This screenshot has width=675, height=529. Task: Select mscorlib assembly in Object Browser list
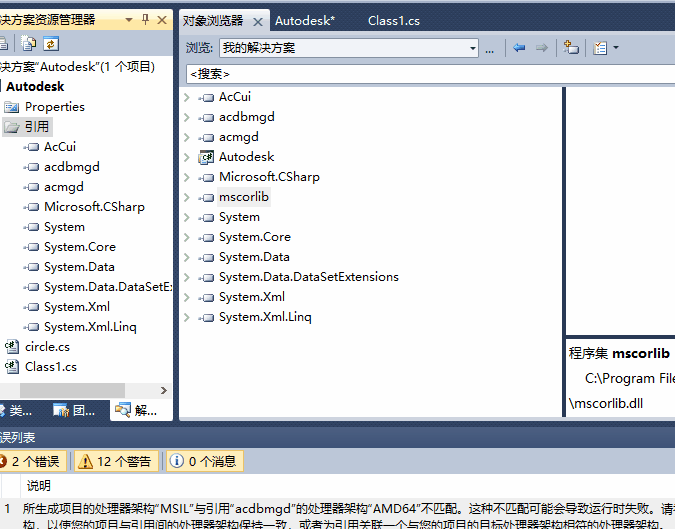click(244, 197)
